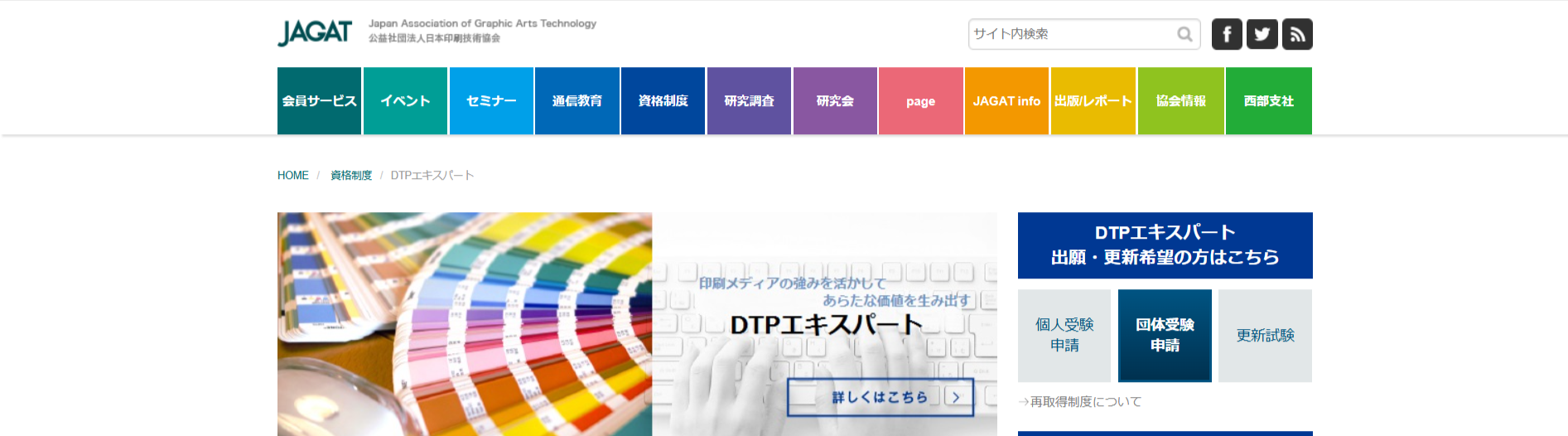This screenshot has height=436, width=1568.
Task: Open the page menu item
Action: point(921,101)
